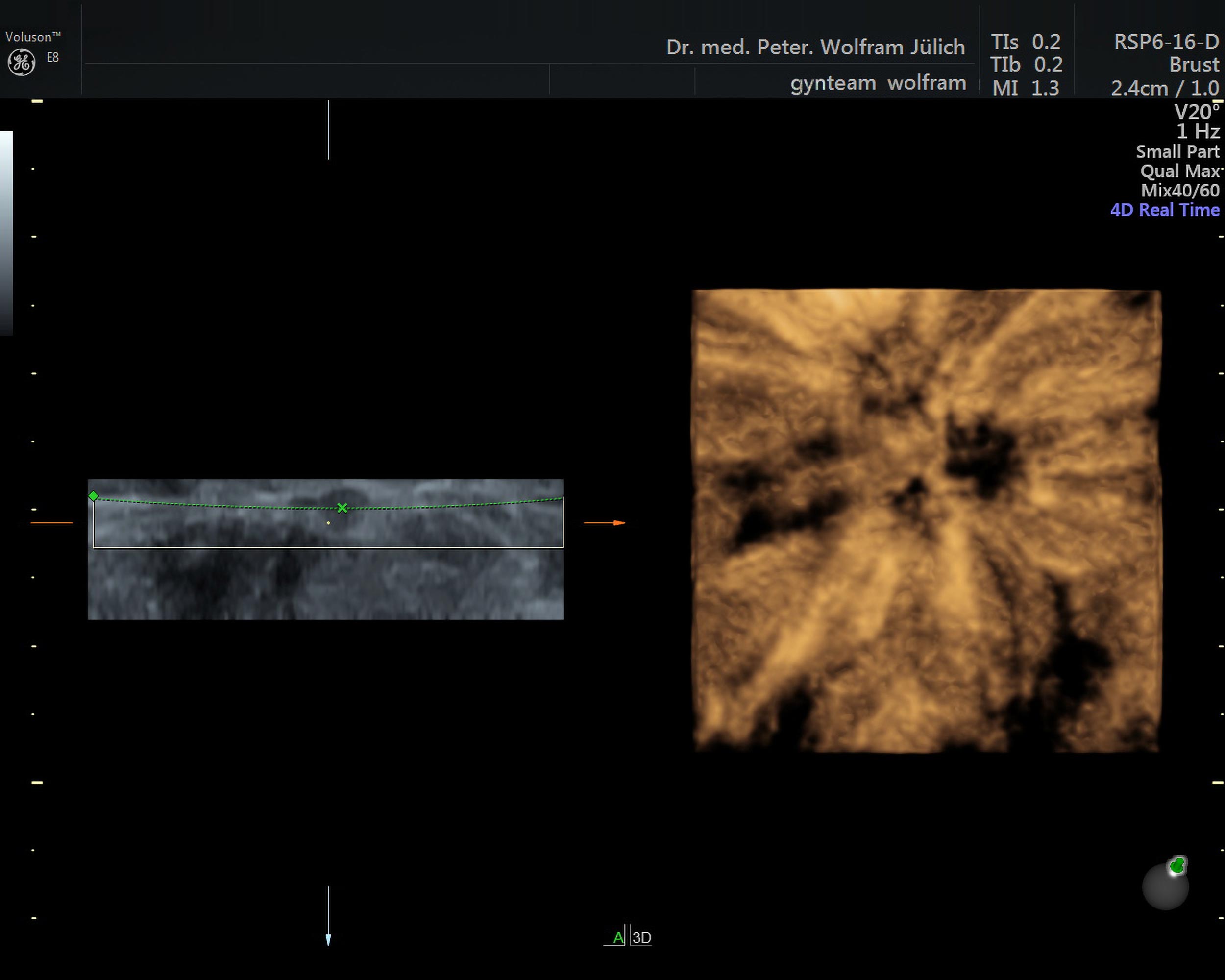The height and width of the screenshot is (980, 1225).
Task: Click the green diamond render box marker
Action: [94, 496]
